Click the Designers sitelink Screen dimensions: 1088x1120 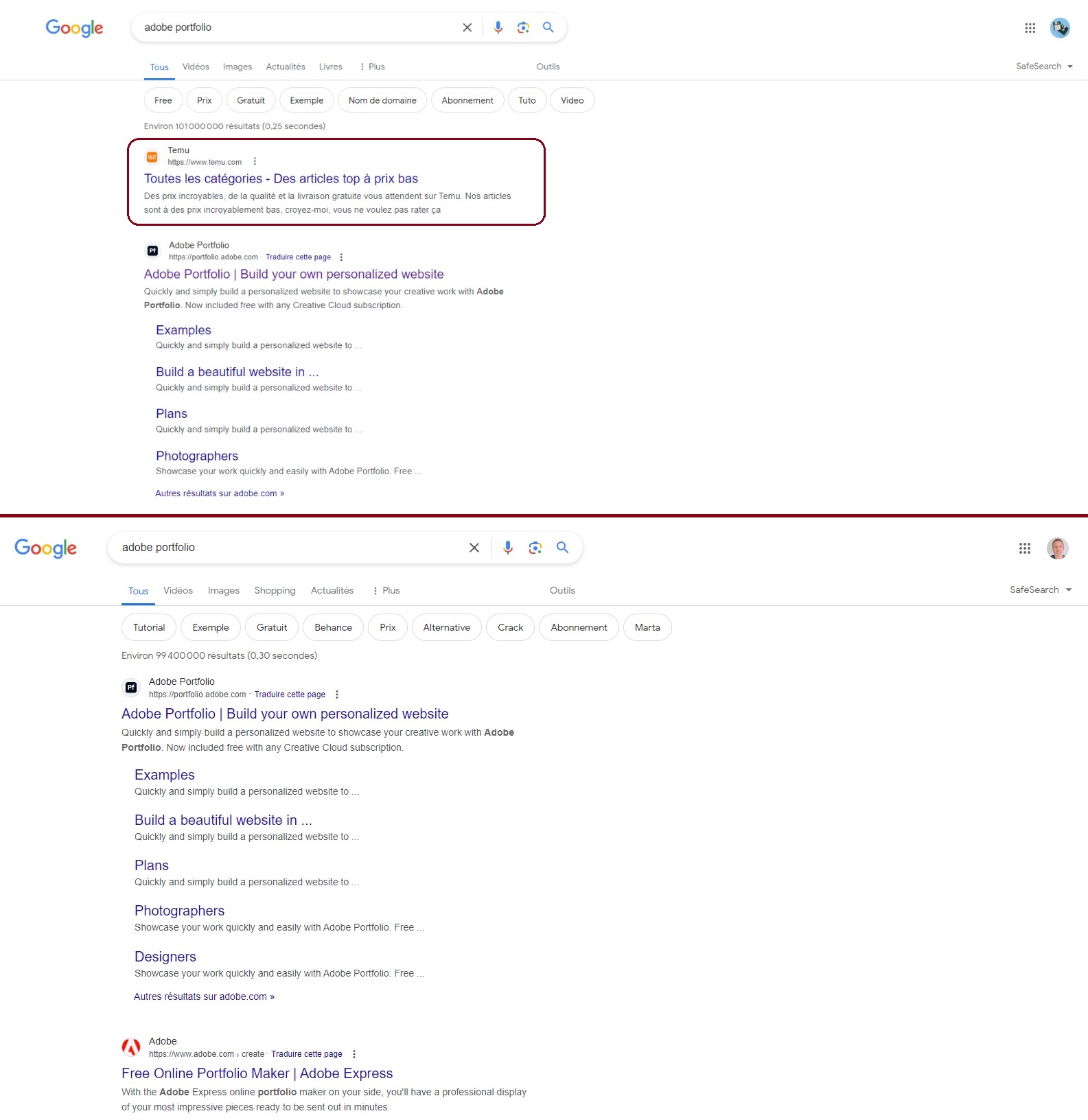coord(165,957)
